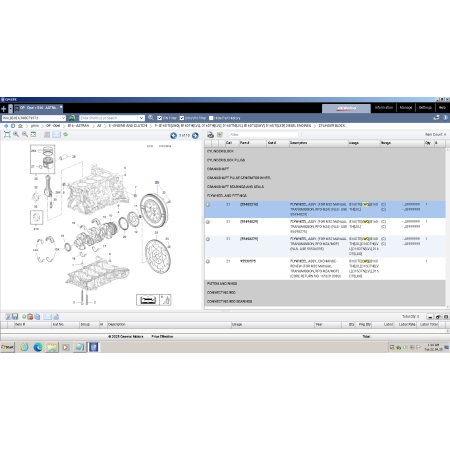Go to the previous illustration page

[173, 135]
